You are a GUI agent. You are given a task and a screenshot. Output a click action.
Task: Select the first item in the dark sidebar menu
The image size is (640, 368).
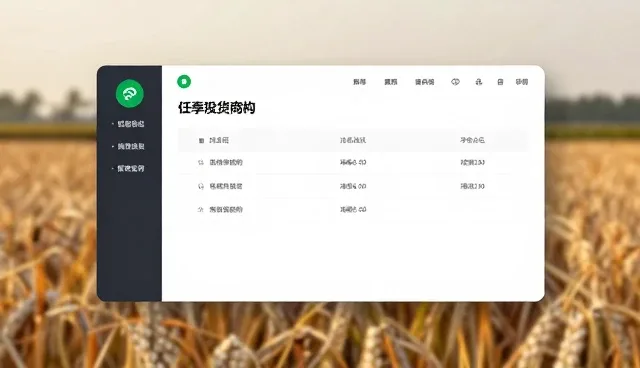(131, 124)
